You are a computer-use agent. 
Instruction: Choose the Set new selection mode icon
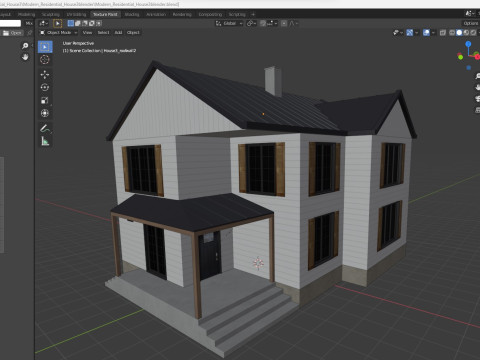[x=71, y=23]
